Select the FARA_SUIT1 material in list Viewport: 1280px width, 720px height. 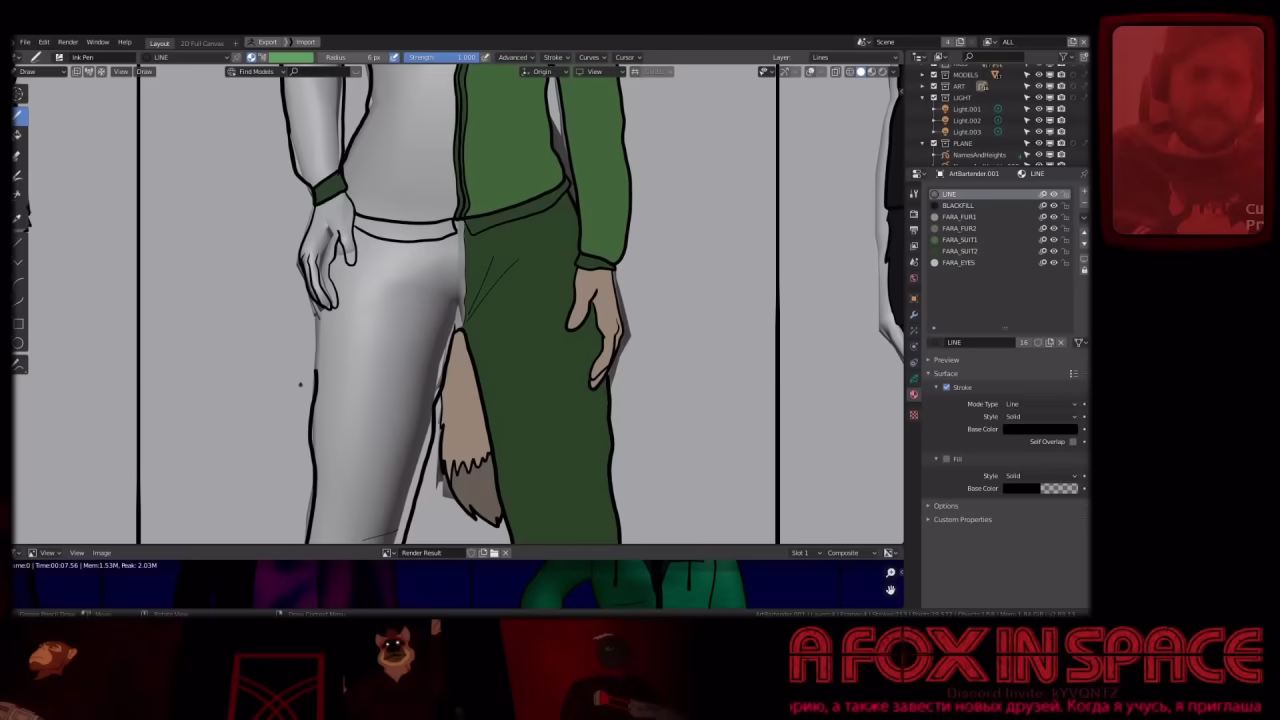[959, 240]
